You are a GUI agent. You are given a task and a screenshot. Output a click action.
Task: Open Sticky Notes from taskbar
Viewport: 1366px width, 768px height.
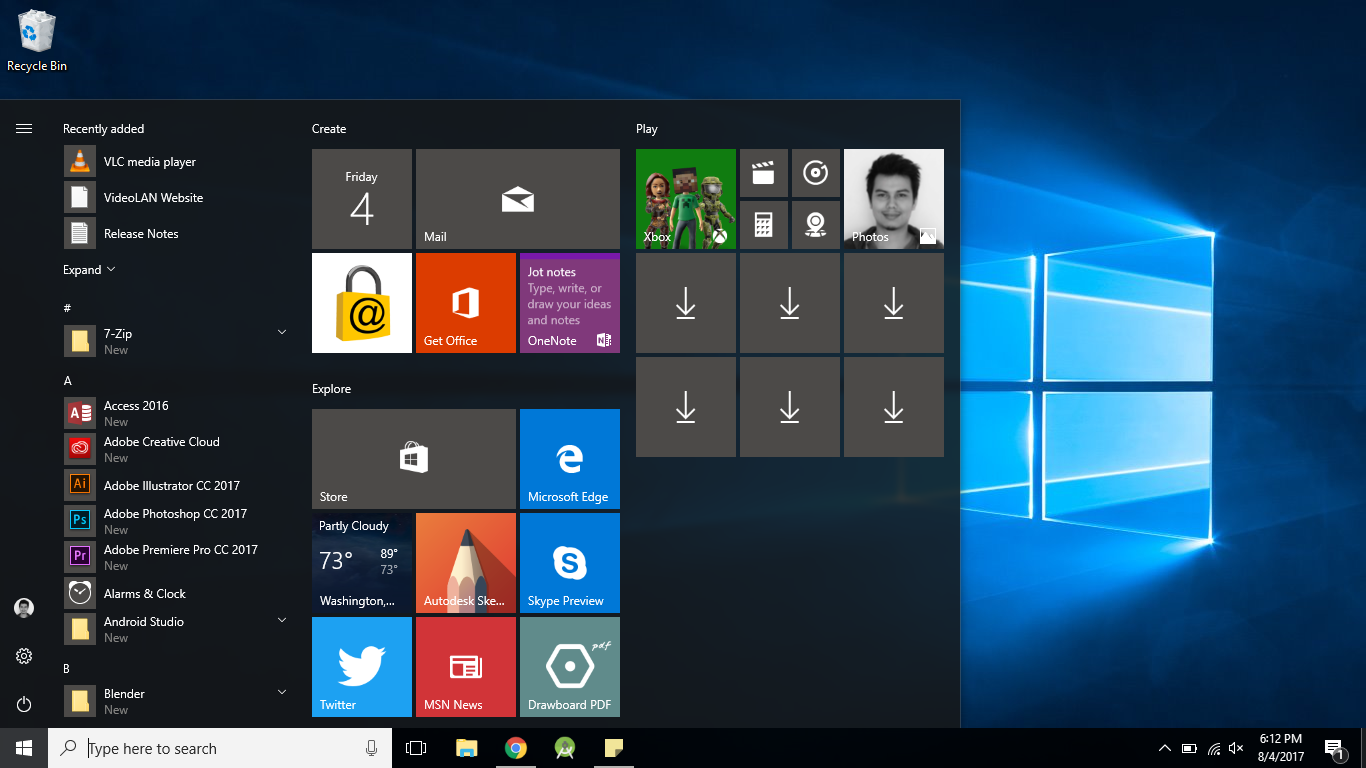coord(614,748)
